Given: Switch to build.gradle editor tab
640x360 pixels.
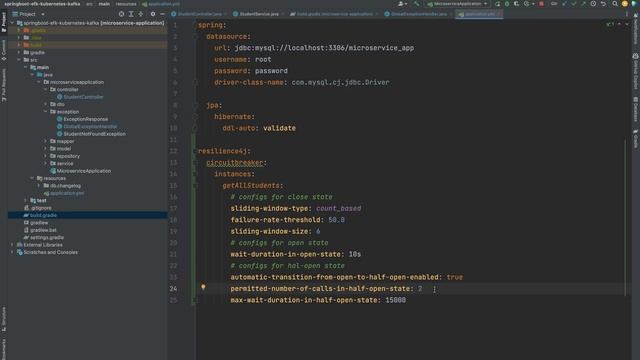Looking at the screenshot, I should point(334,14).
